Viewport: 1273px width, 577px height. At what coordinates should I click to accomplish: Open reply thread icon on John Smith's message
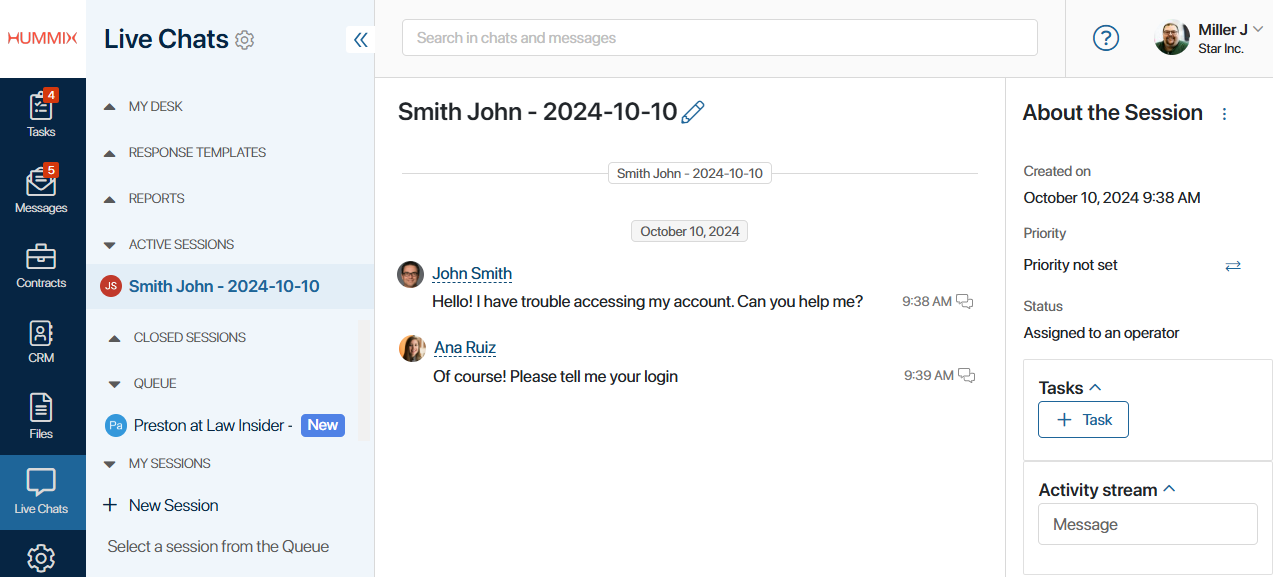coord(965,301)
